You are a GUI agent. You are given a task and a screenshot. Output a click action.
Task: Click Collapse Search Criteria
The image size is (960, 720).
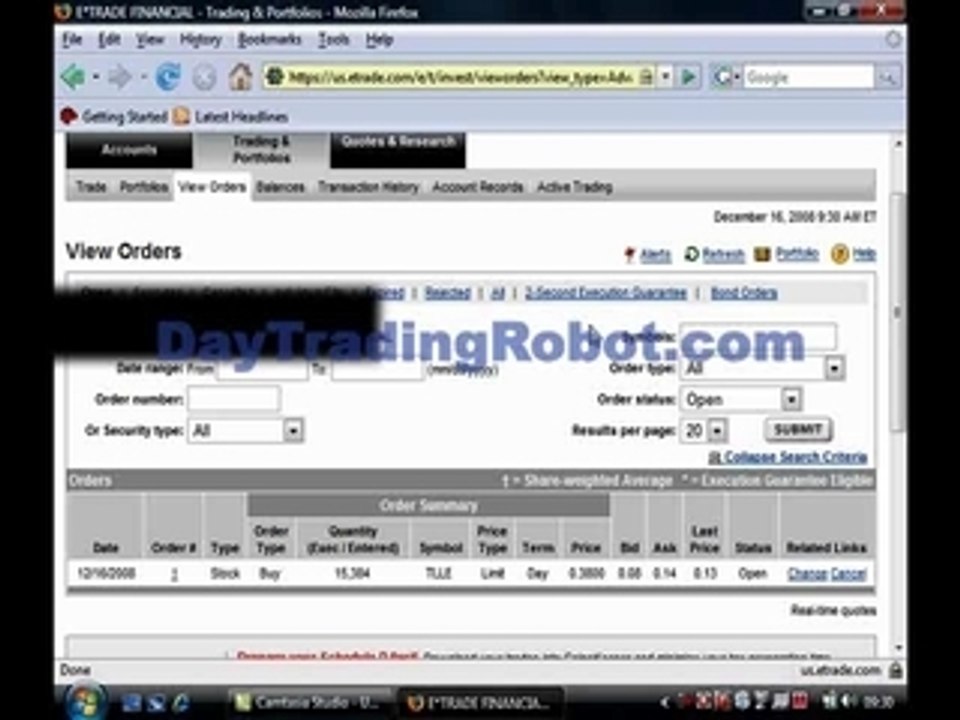795,457
